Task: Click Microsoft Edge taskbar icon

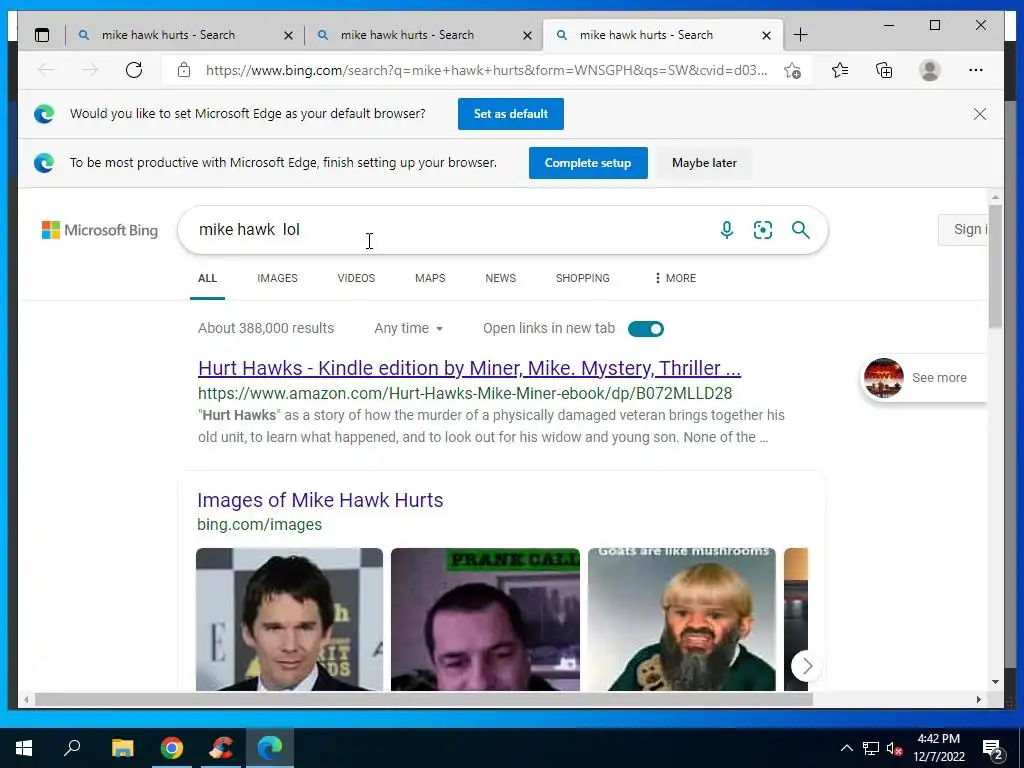Action: (270, 748)
